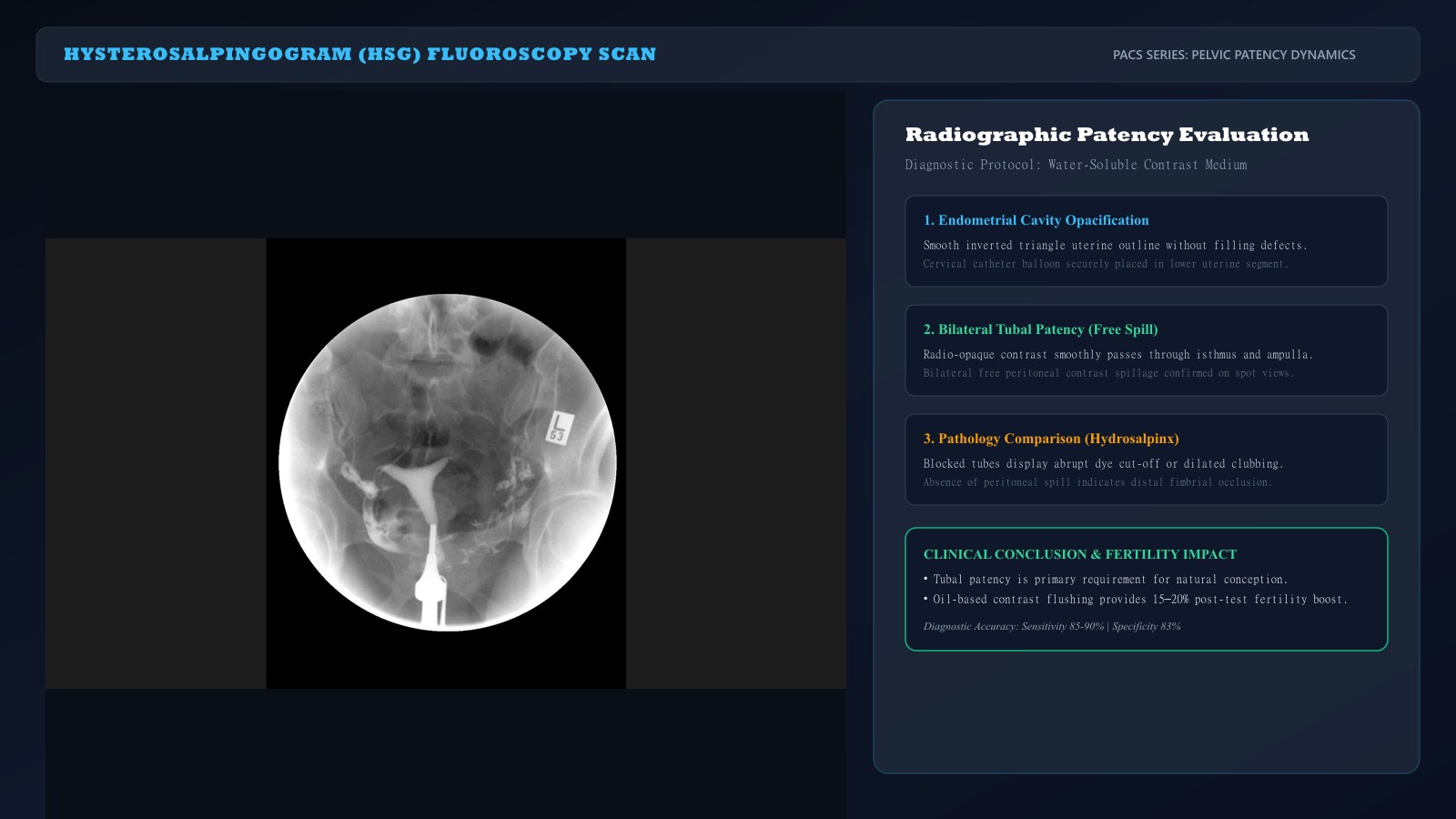Screen dimensions: 1456x819
Task: Click the Hysterosalpingogram (HSG) Fluoroscopy Scan title
Action: pos(359,54)
